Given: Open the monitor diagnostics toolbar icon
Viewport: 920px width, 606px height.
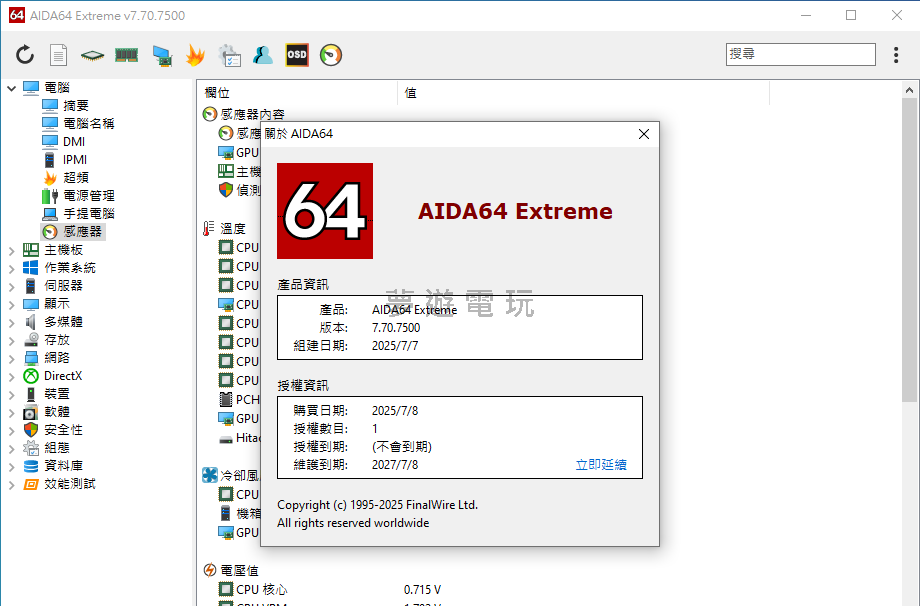Looking at the screenshot, I should pyautogui.click(x=162, y=55).
